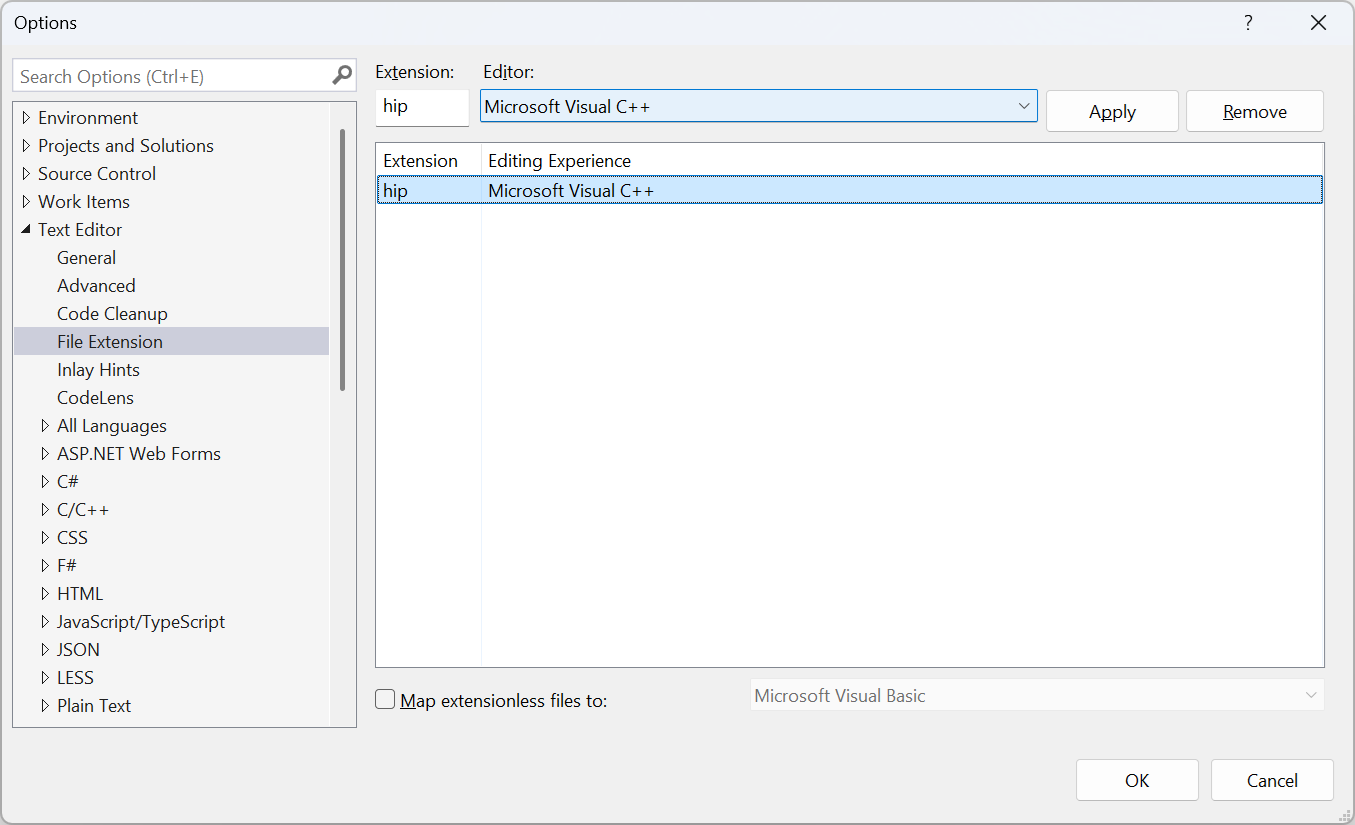
Task: Confirm changes with OK
Action: pos(1136,780)
